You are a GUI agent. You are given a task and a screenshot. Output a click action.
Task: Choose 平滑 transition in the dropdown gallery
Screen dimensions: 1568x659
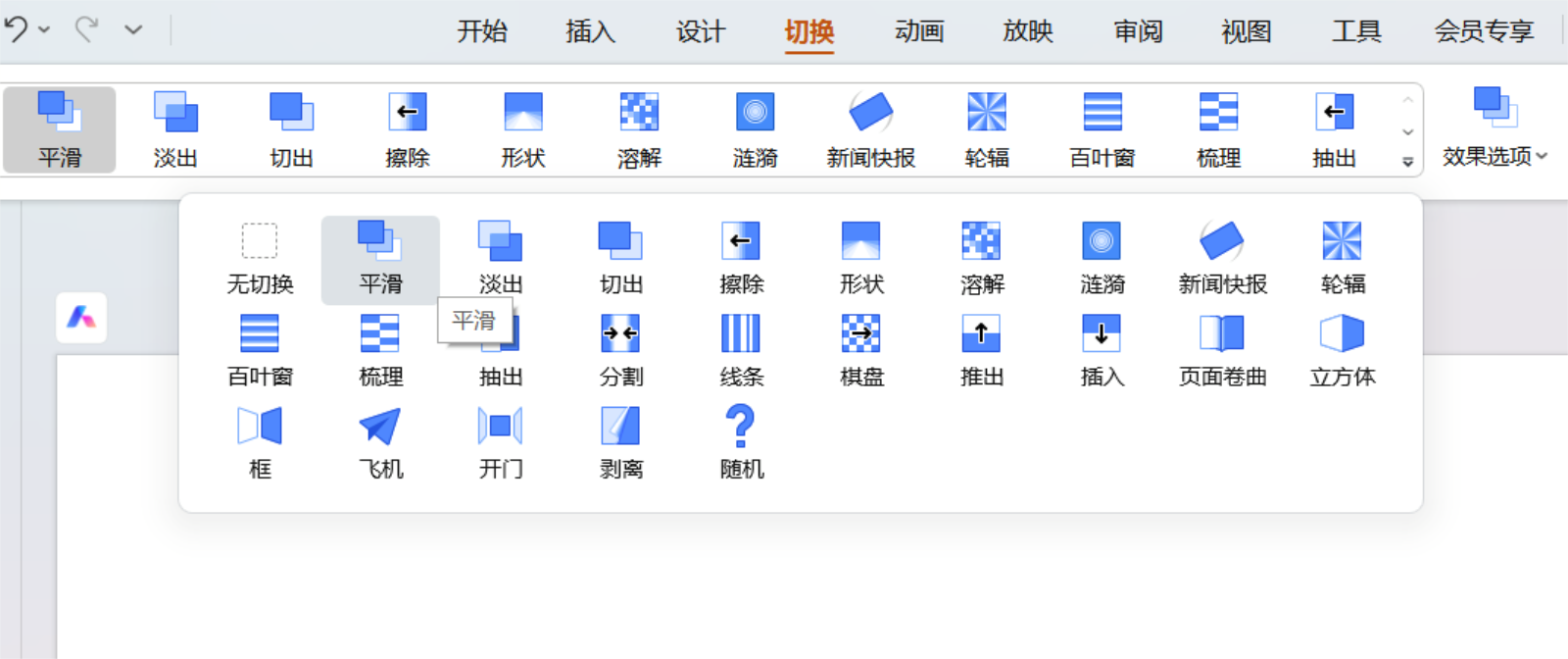380,259
